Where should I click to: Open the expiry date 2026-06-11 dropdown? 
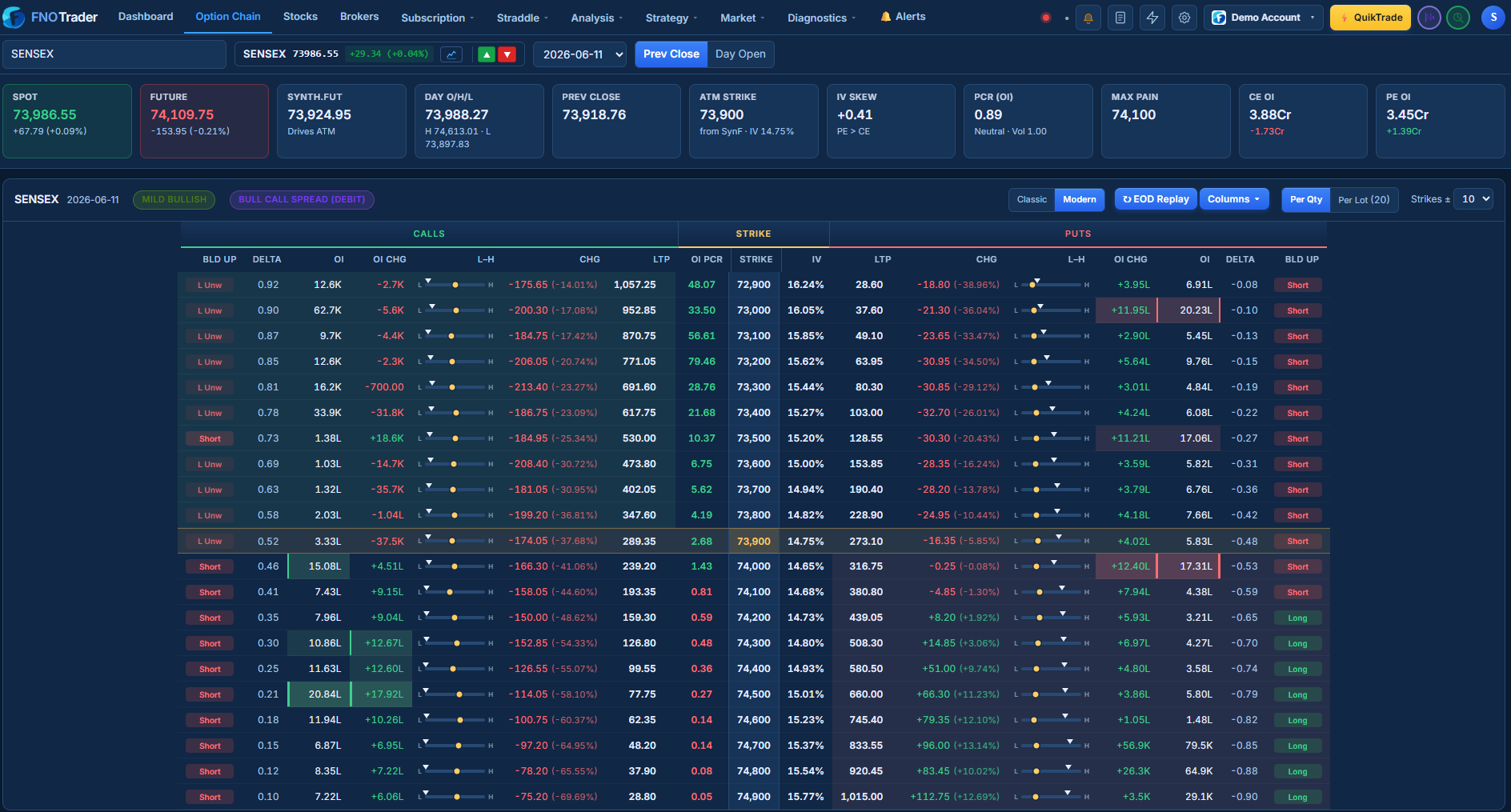[x=580, y=54]
